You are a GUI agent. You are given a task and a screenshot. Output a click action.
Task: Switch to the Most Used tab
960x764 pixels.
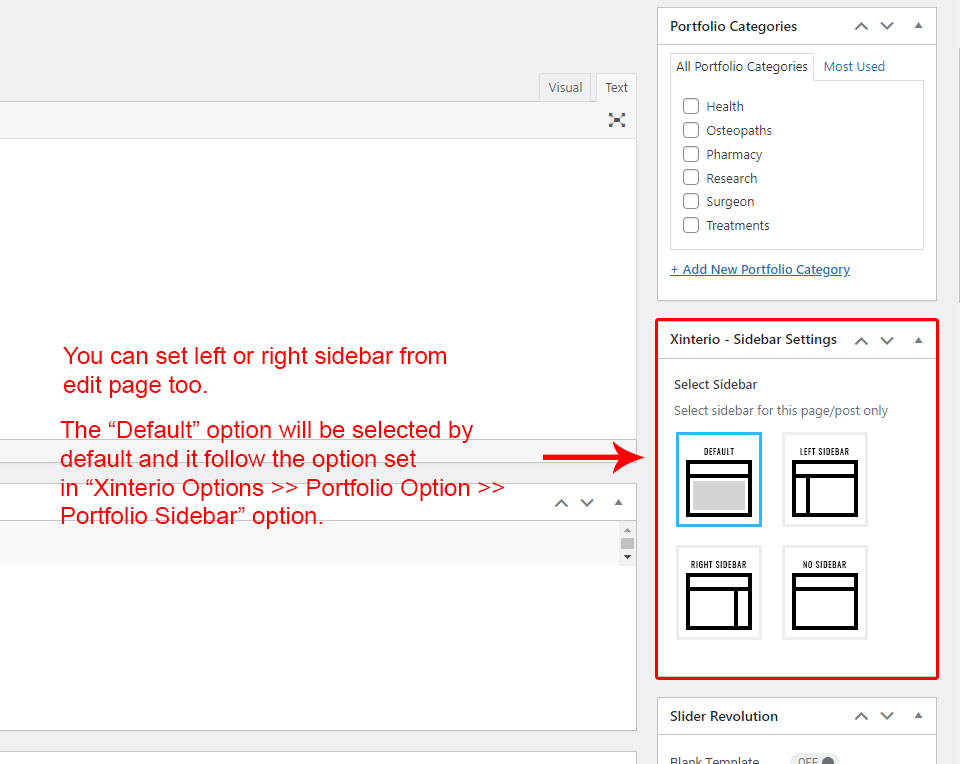[854, 67]
